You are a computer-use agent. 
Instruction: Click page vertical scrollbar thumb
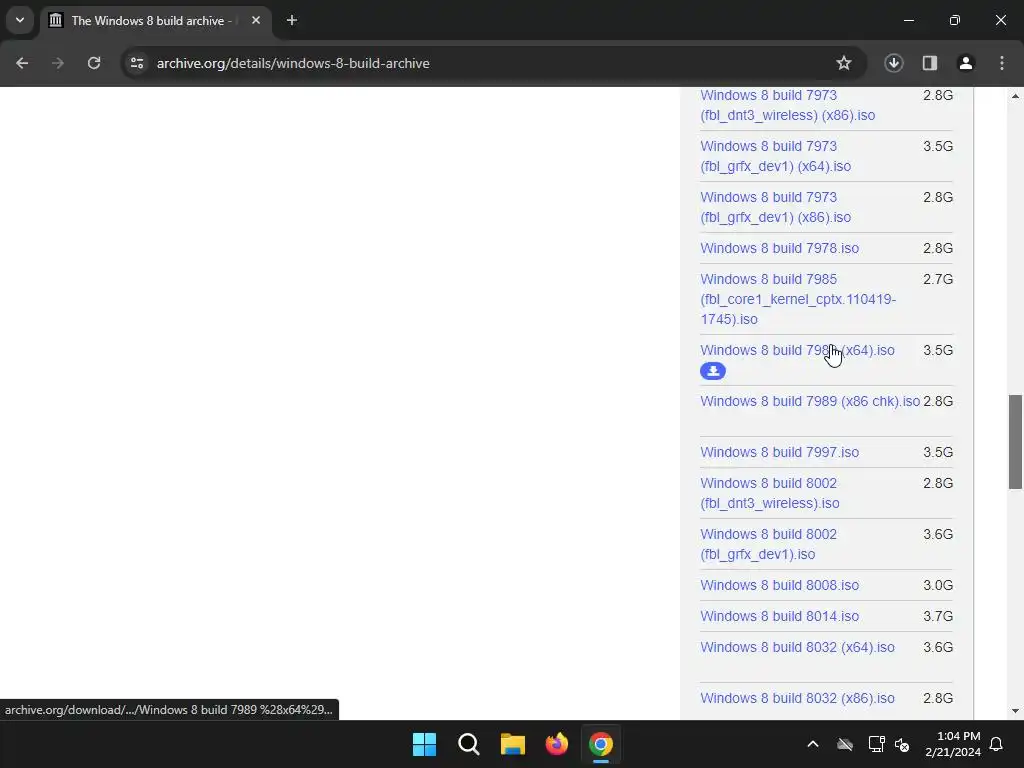tap(1015, 441)
